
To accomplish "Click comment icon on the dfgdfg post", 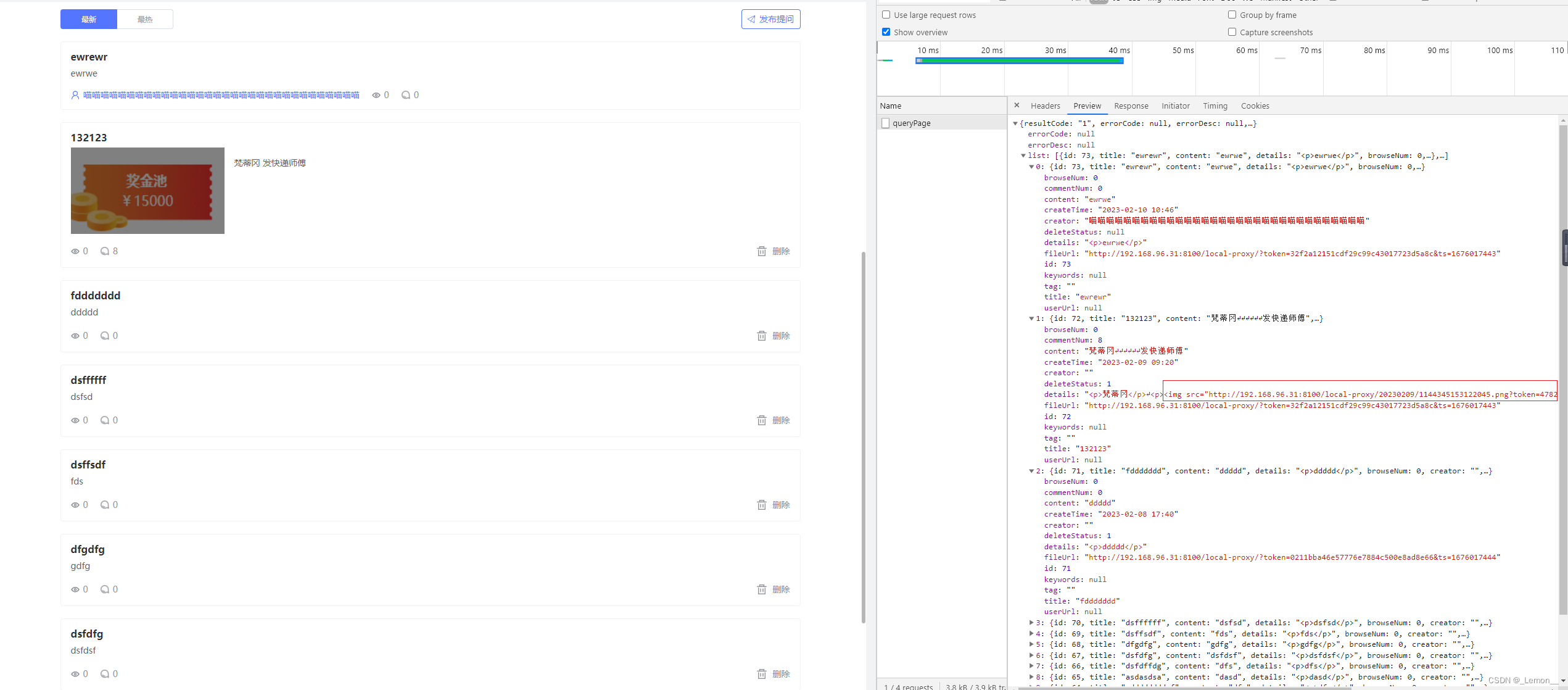I will 105,589.
